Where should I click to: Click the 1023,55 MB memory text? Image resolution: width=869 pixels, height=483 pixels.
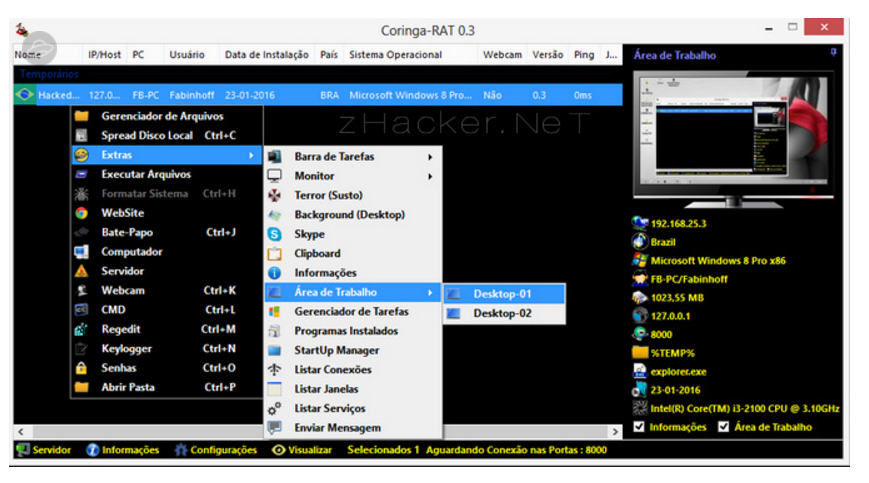point(677,298)
